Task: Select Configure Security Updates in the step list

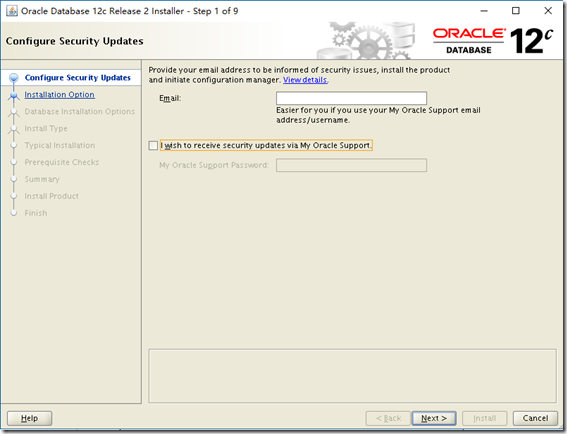Action: coord(78,78)
